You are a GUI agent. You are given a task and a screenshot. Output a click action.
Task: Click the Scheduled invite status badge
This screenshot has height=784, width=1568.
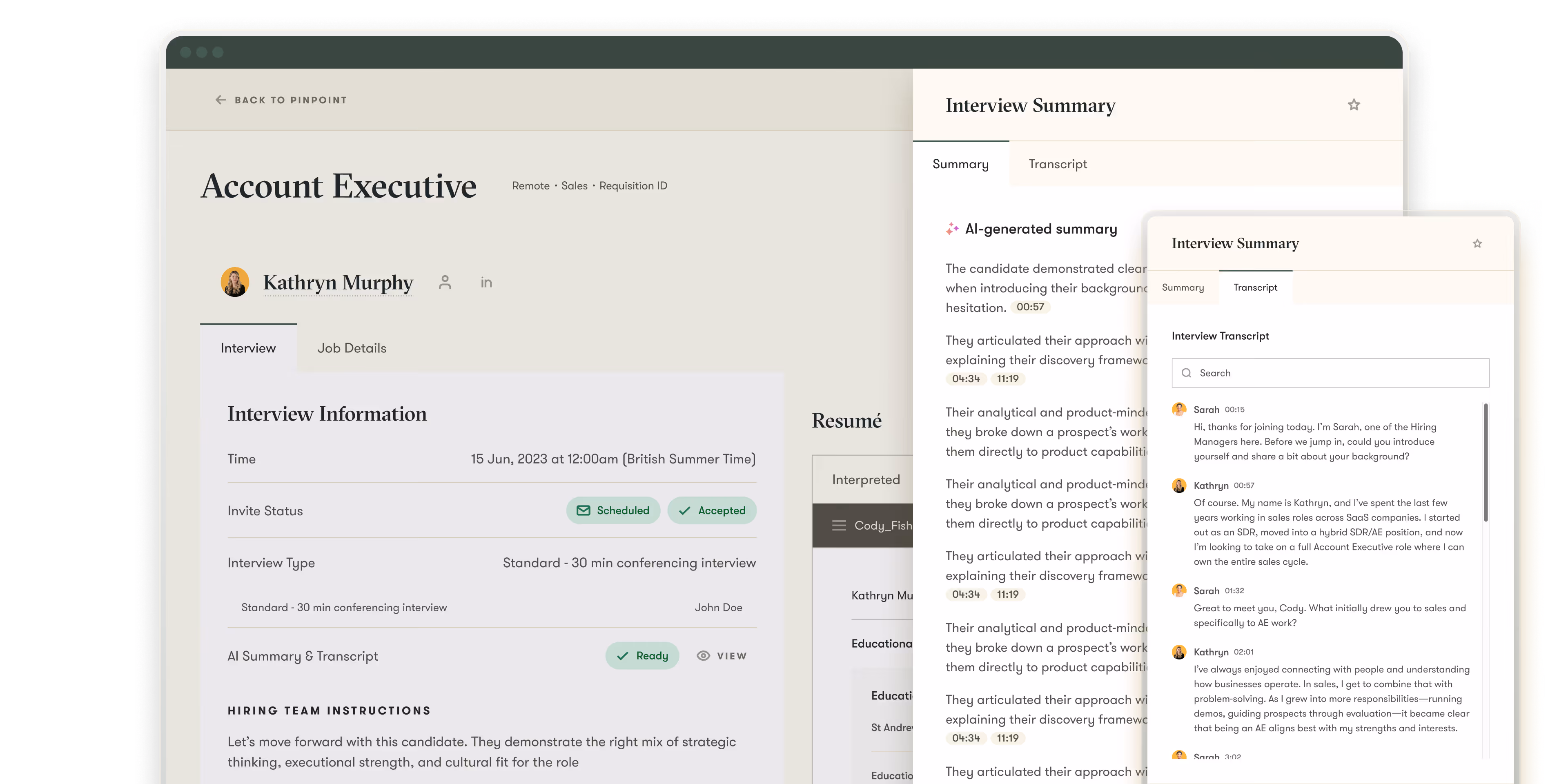tap(613, 511)
